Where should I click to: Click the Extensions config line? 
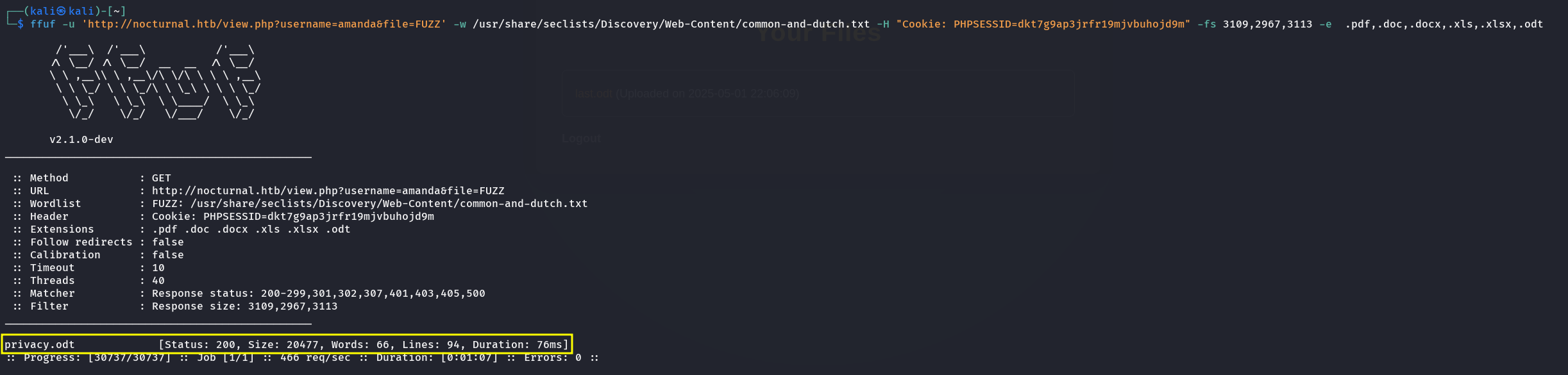181,229
